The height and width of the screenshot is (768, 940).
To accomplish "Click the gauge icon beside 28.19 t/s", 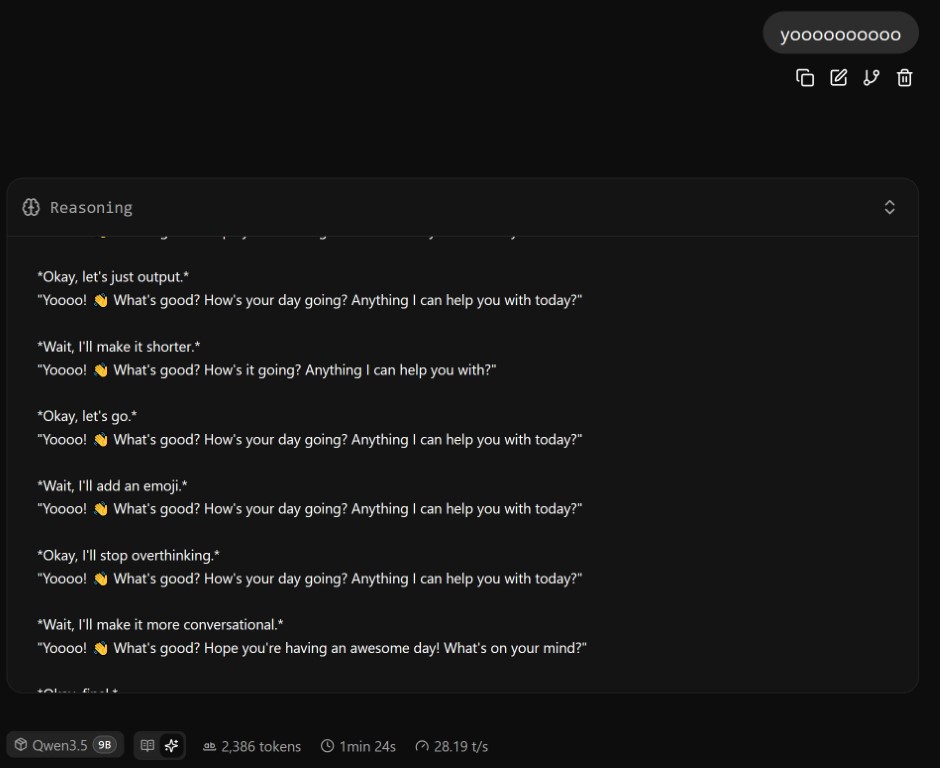I will 422,746.
